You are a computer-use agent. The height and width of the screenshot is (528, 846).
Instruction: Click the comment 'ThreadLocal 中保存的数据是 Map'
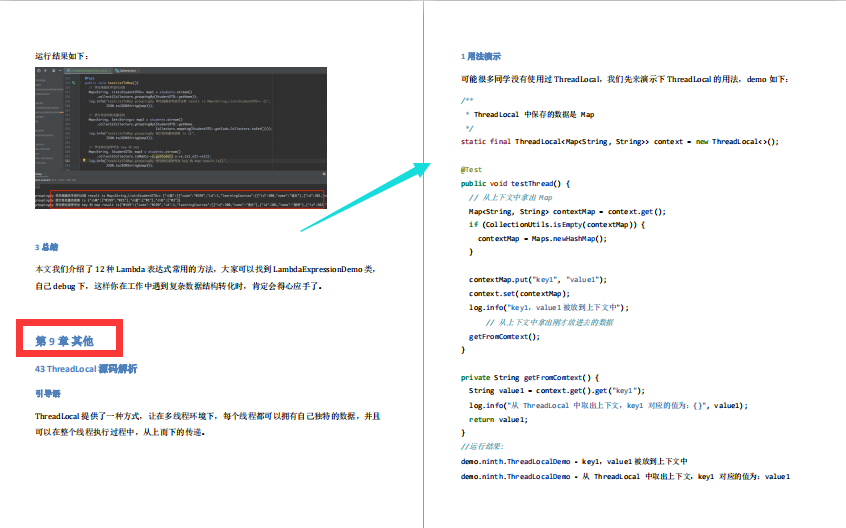534,114
